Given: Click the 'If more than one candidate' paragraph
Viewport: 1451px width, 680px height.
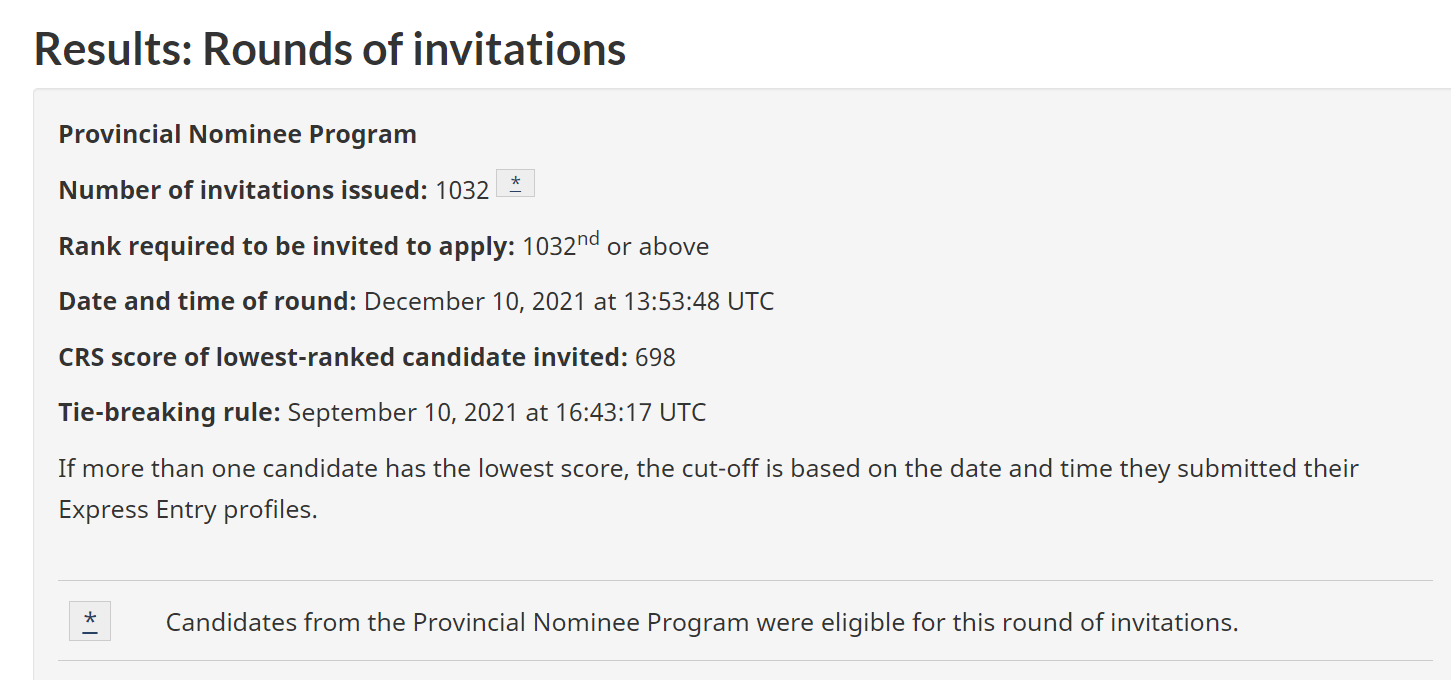Looking at the screenshot, I should (x=709, y=488).
